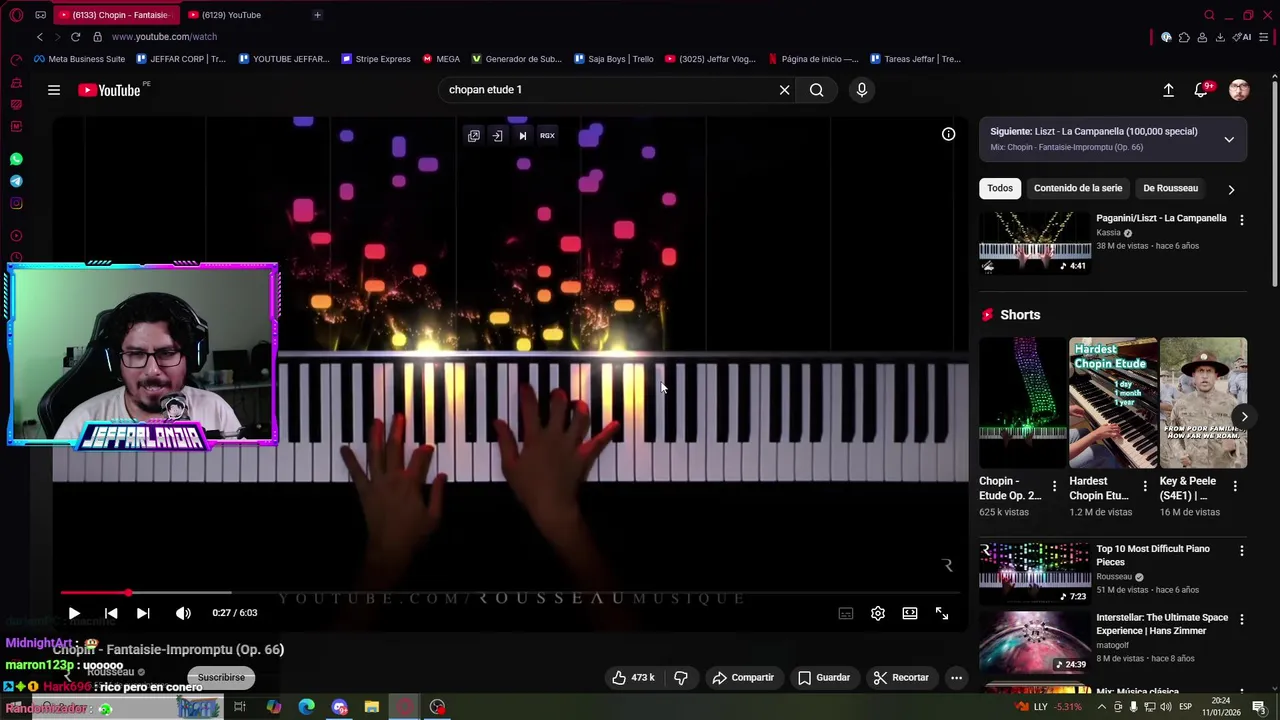Select Contenido de la serie chip
The height and width of the screenshot is (720, 1280).
click(1078, 188)
